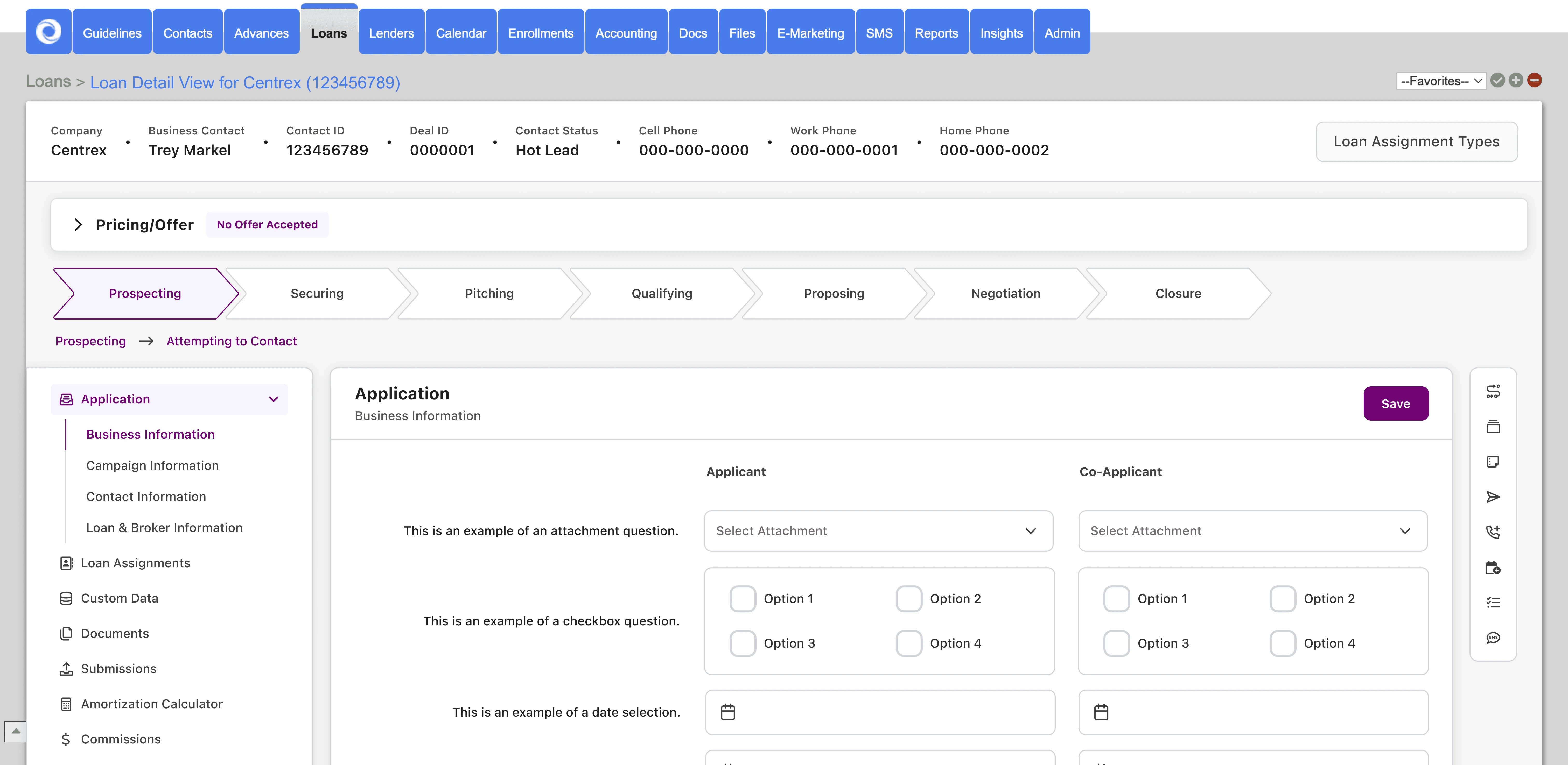The height and width of the screenshot is (765, 1568).
Task: Click the Save button
Action: [1396, 403]
